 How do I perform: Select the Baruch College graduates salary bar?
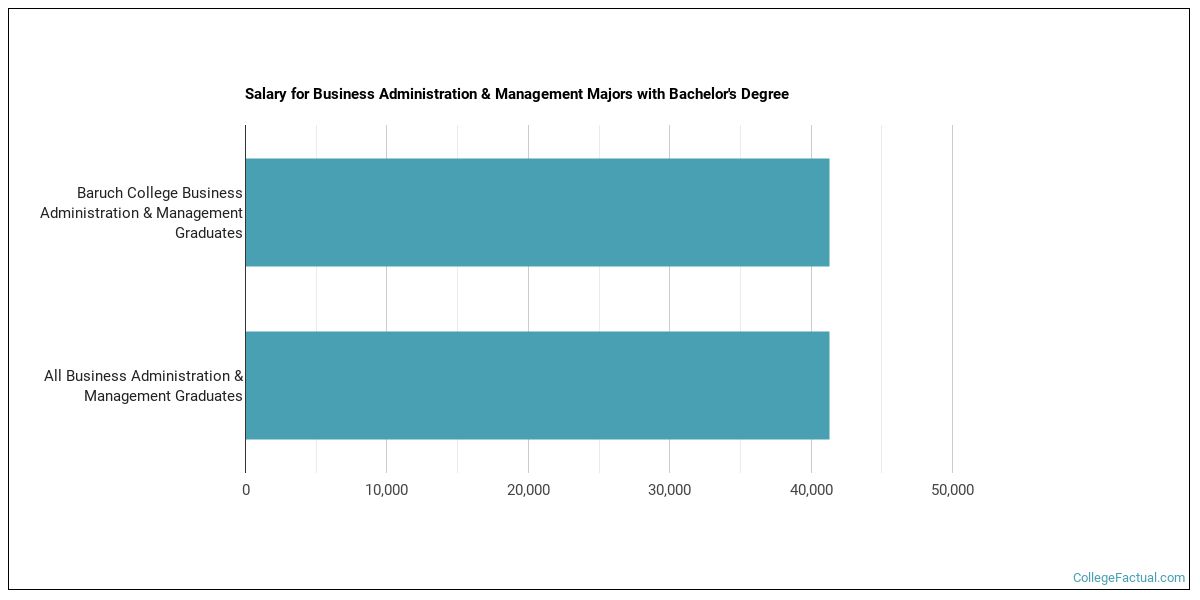(x=537, y=212)
